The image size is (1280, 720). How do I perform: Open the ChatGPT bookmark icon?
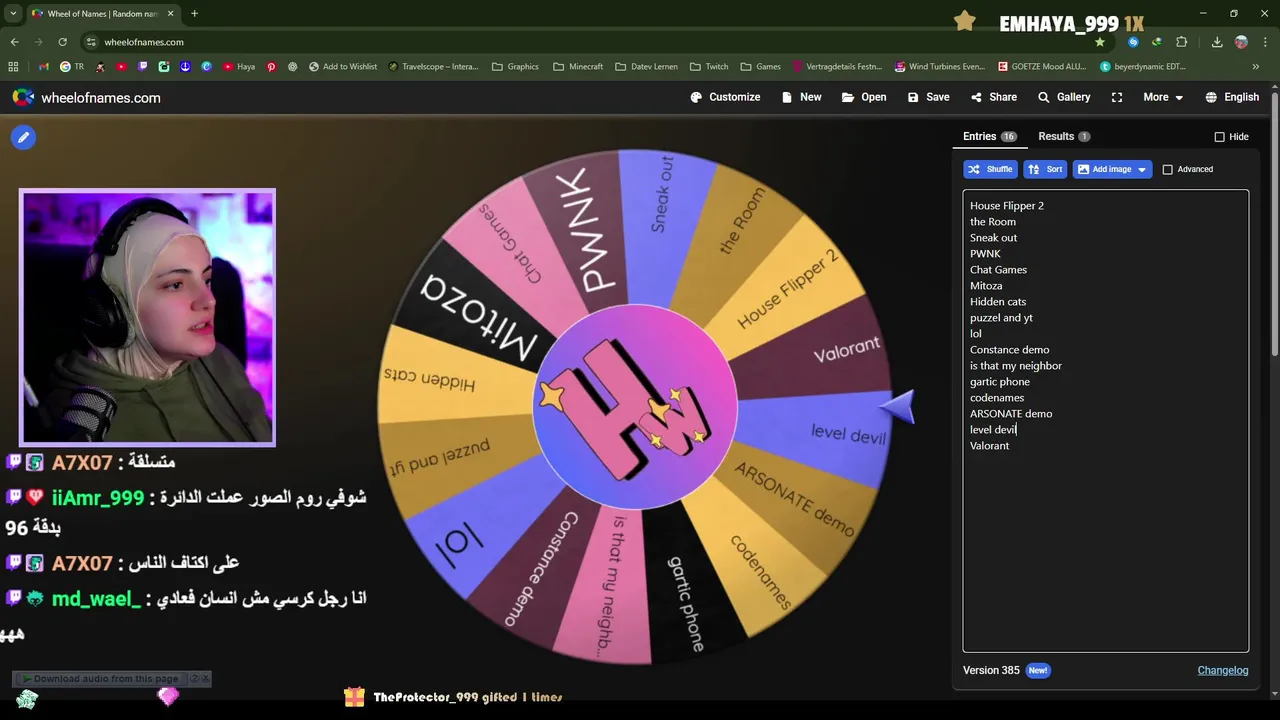293,67
